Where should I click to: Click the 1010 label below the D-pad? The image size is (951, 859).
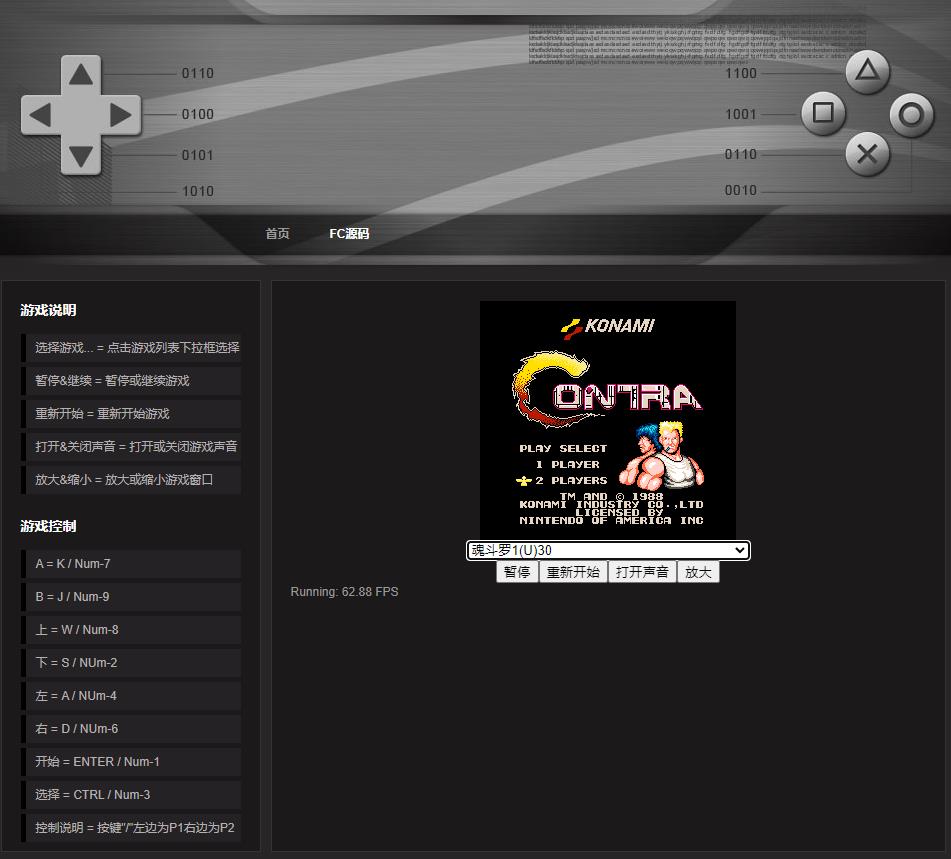coord(198,191)
